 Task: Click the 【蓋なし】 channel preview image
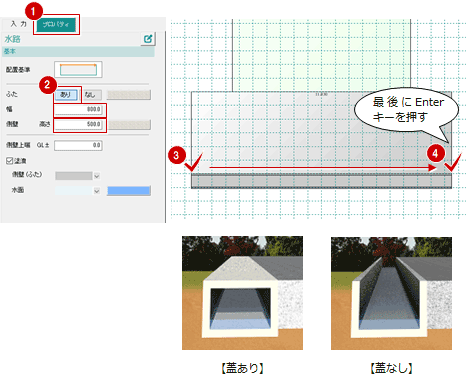391,293
